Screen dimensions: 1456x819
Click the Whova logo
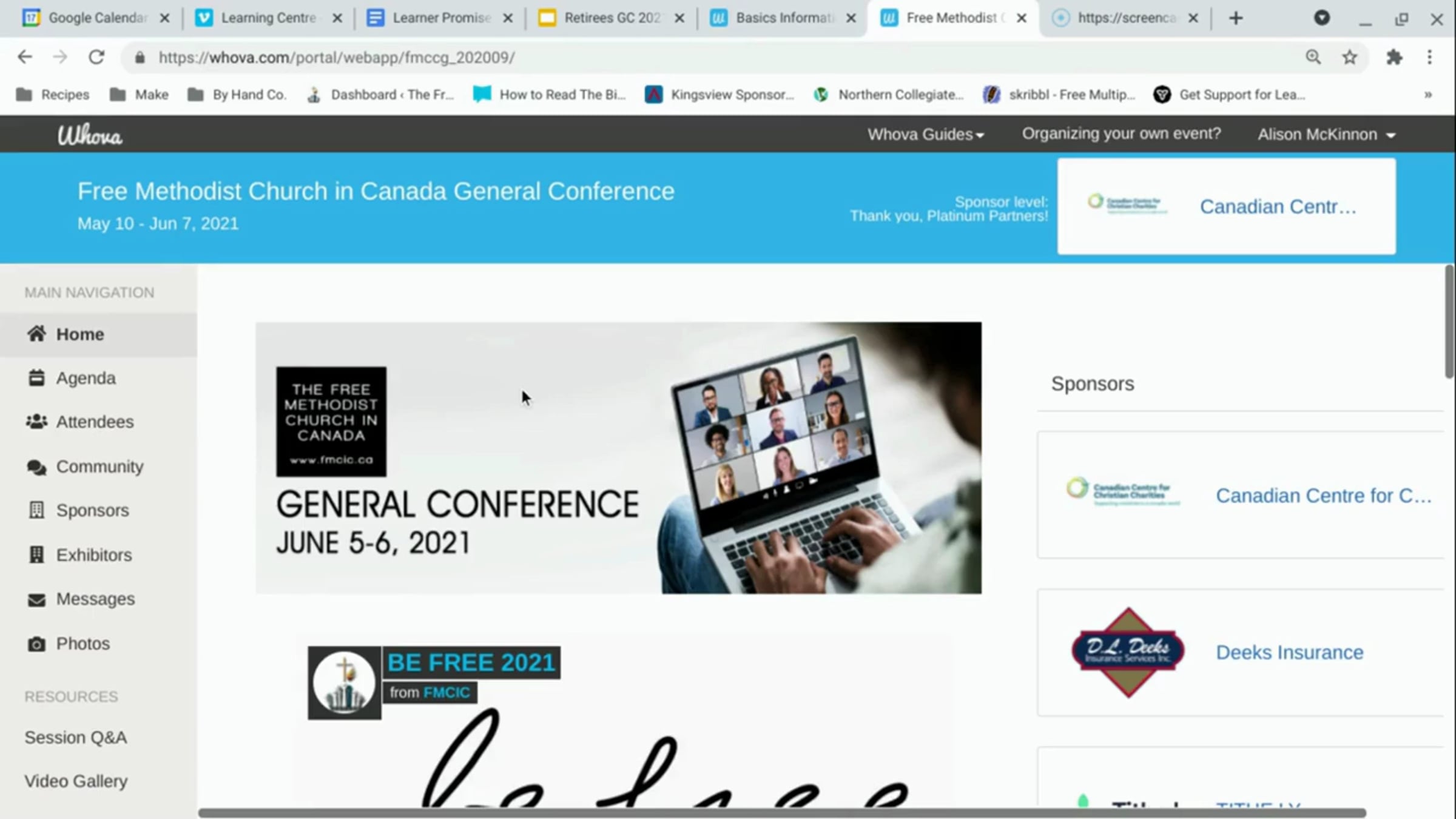click(x=90, y=135)
